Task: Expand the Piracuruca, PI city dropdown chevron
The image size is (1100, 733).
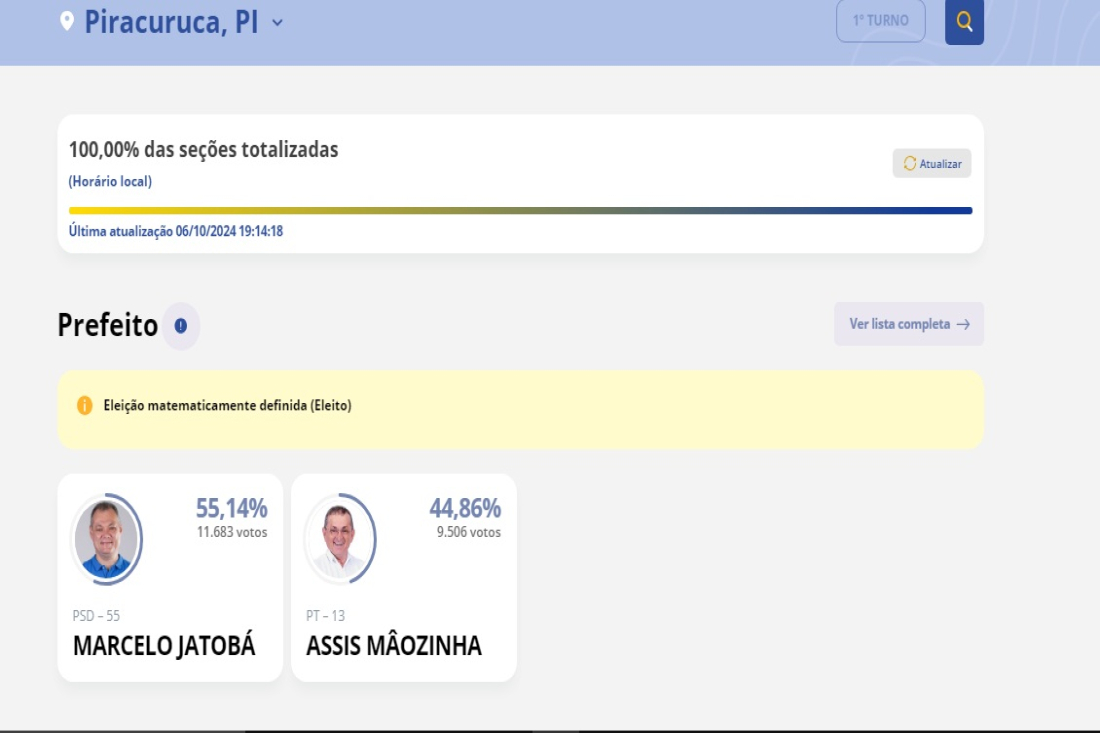Action: 278,22
